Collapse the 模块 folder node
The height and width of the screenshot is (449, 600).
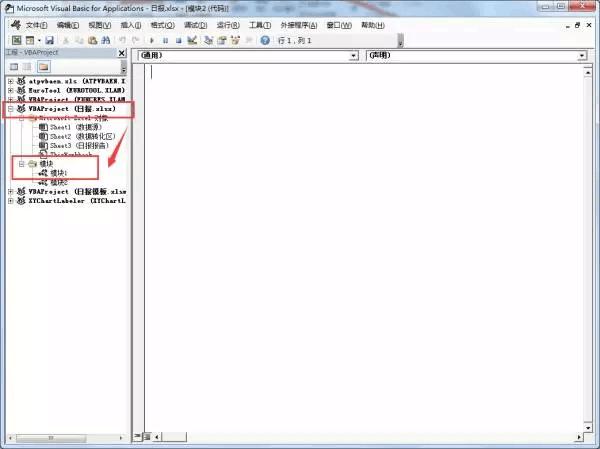click(21, 164)
